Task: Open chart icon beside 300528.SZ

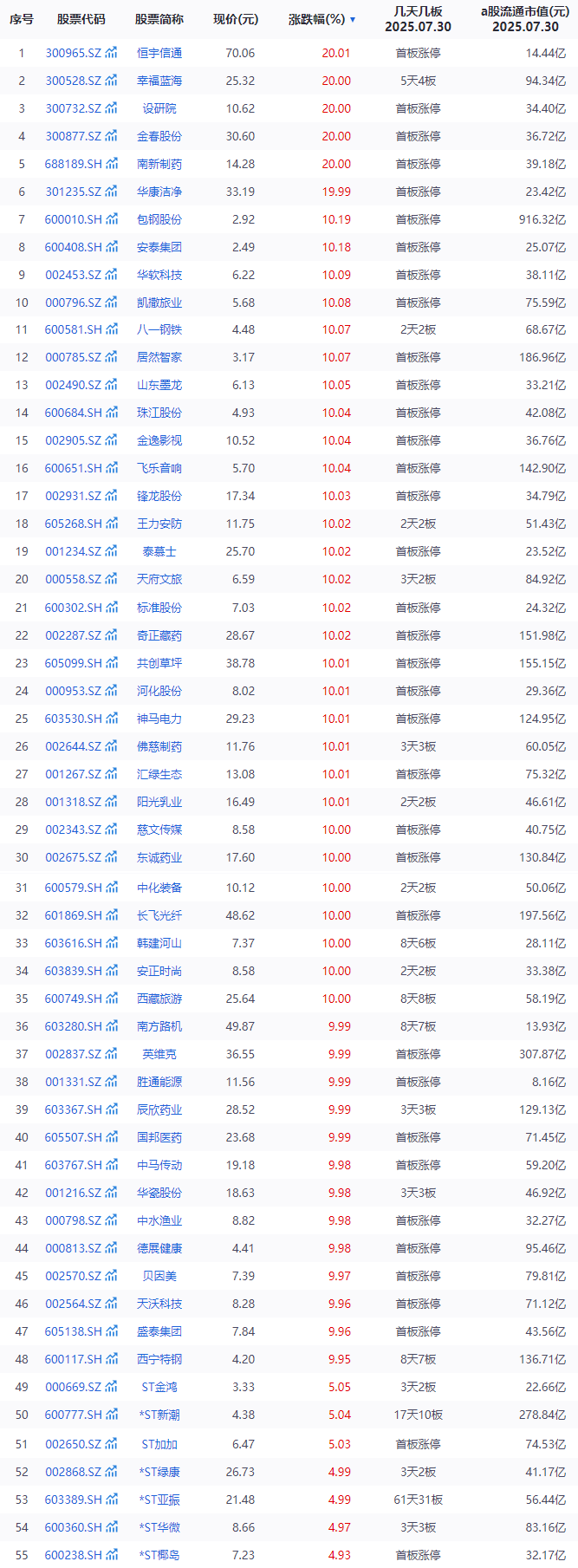Action: (x=111, y=81)
